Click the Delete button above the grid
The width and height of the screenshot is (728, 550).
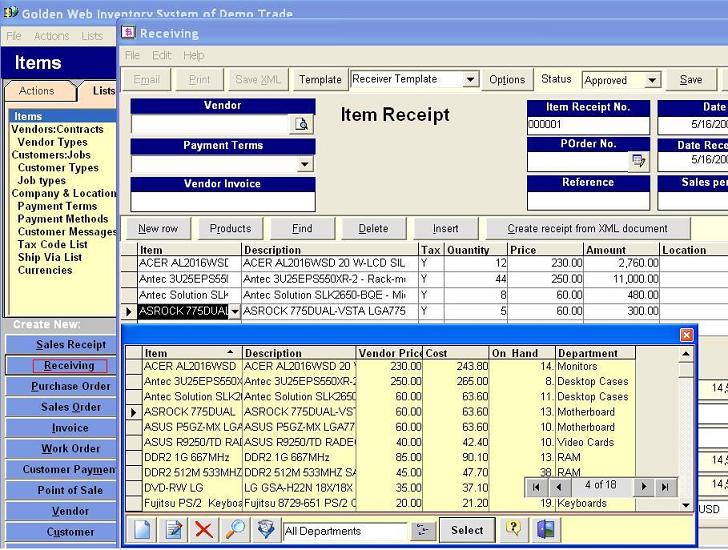[374, 228]
